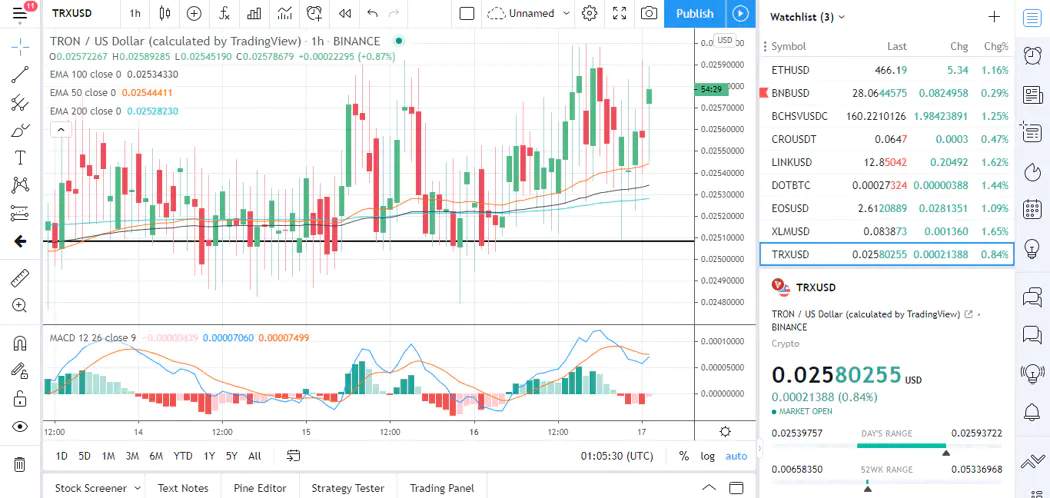1050x498 pixels.
Task: Open the Trading Panel tab
Action: tap(442, 488)
